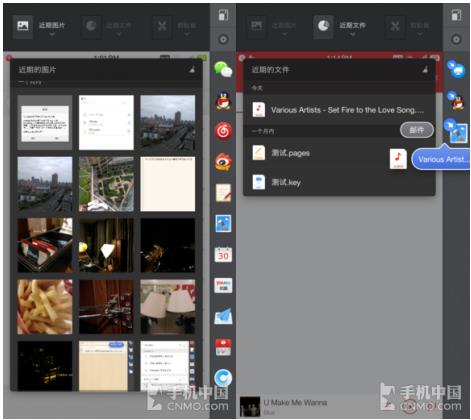Open the Notes app with pencil icon
The image size is (471, 420).
pyautogui.click(x=223, y=193)
